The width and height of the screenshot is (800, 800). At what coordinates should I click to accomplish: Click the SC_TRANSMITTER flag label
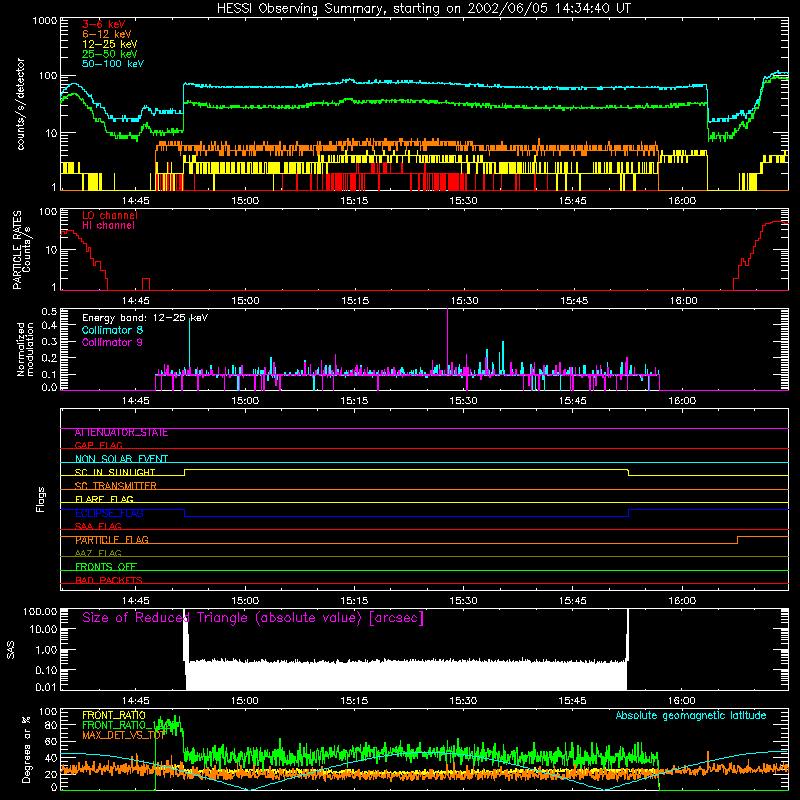pos(116,486)
